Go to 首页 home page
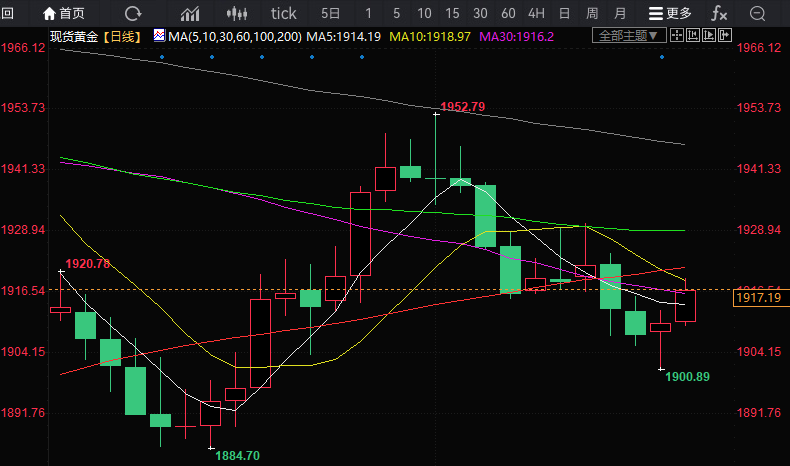Image resolution: width=790 pixels, height=466 pixels. [x=62, y=13]
